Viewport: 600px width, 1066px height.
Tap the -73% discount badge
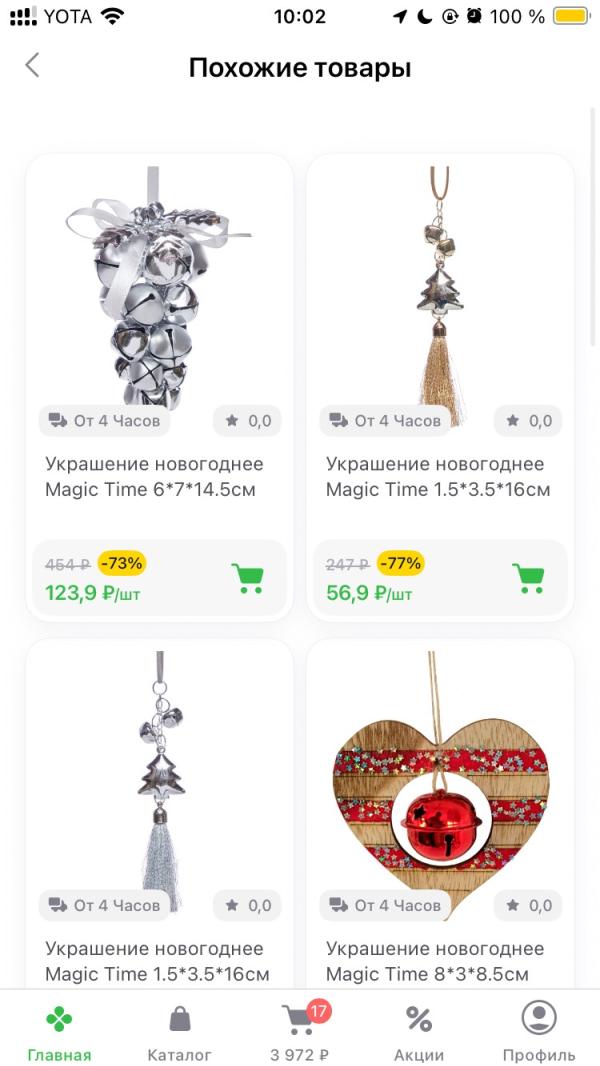122,563
